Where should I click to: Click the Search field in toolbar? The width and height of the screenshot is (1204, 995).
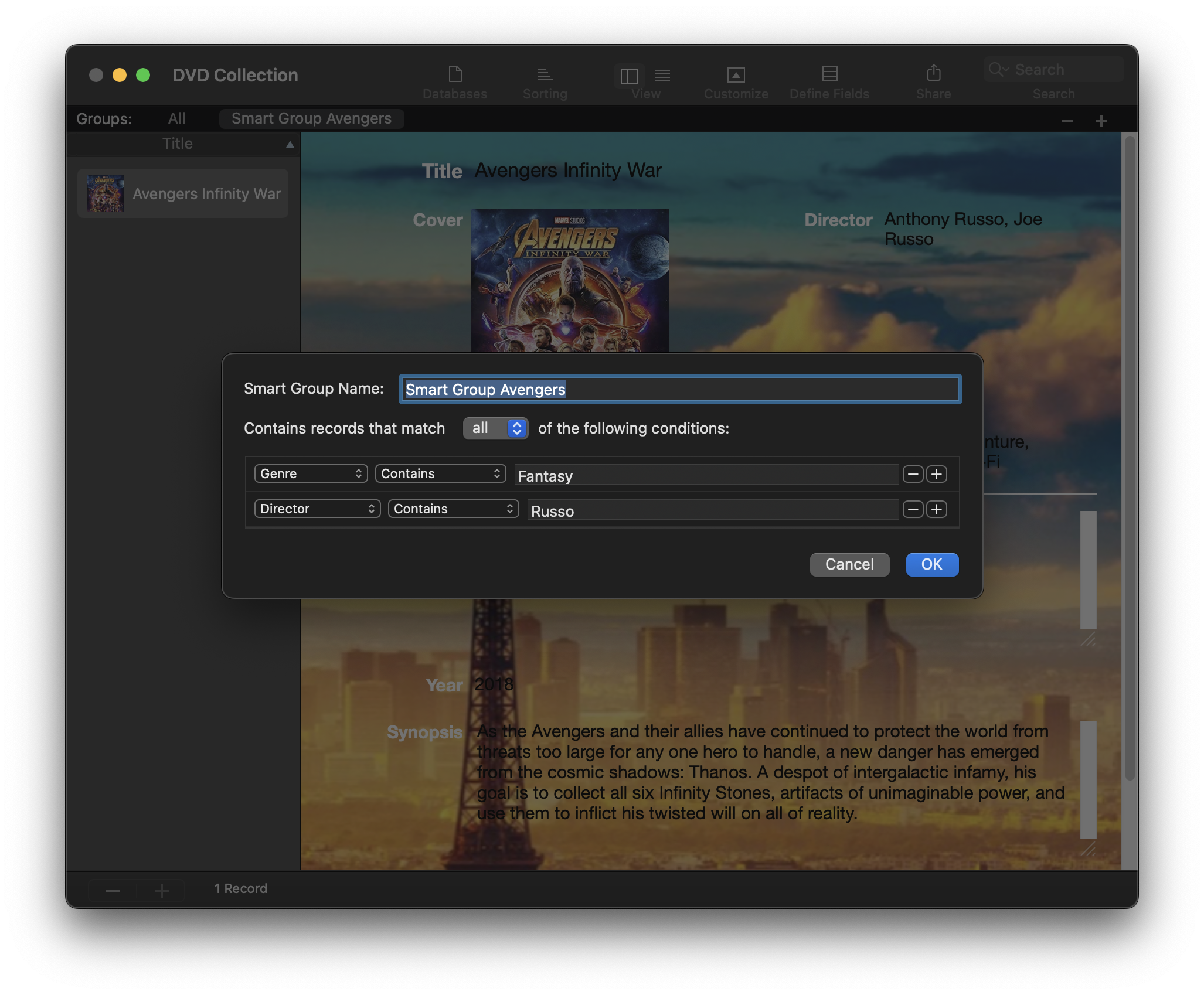coord(1053,70)
